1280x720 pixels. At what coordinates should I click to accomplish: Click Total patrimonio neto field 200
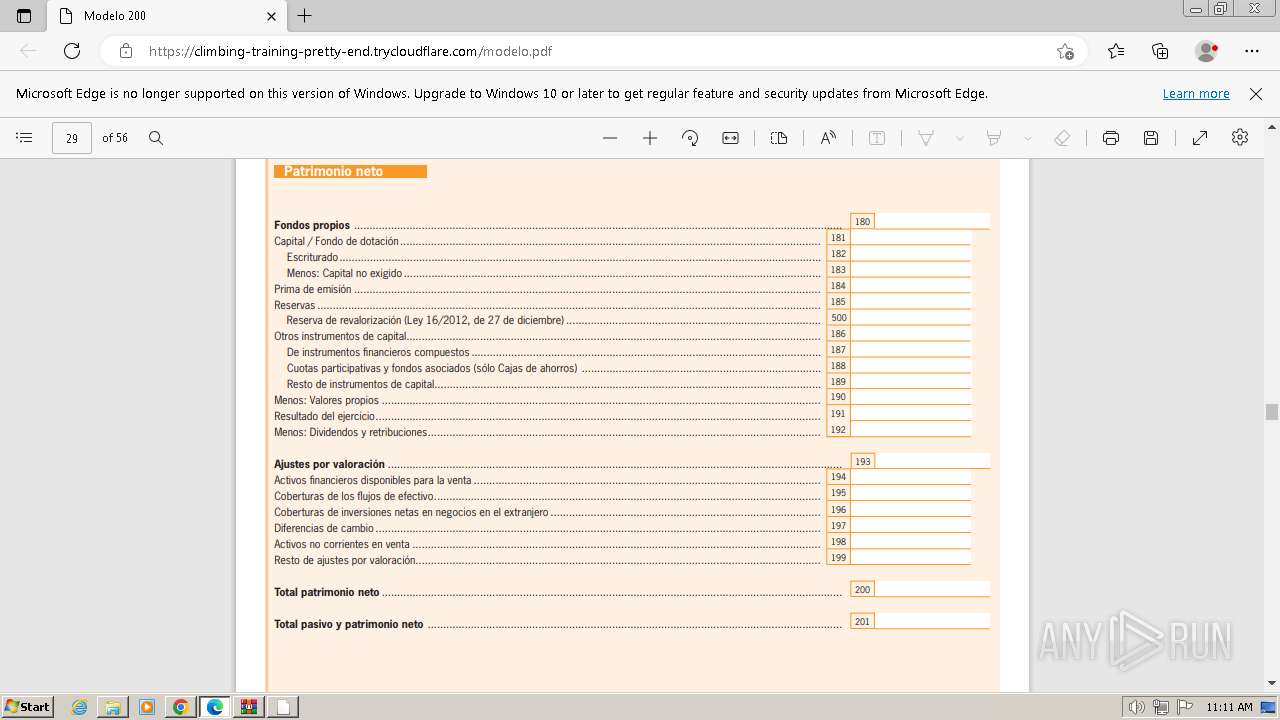932,590
